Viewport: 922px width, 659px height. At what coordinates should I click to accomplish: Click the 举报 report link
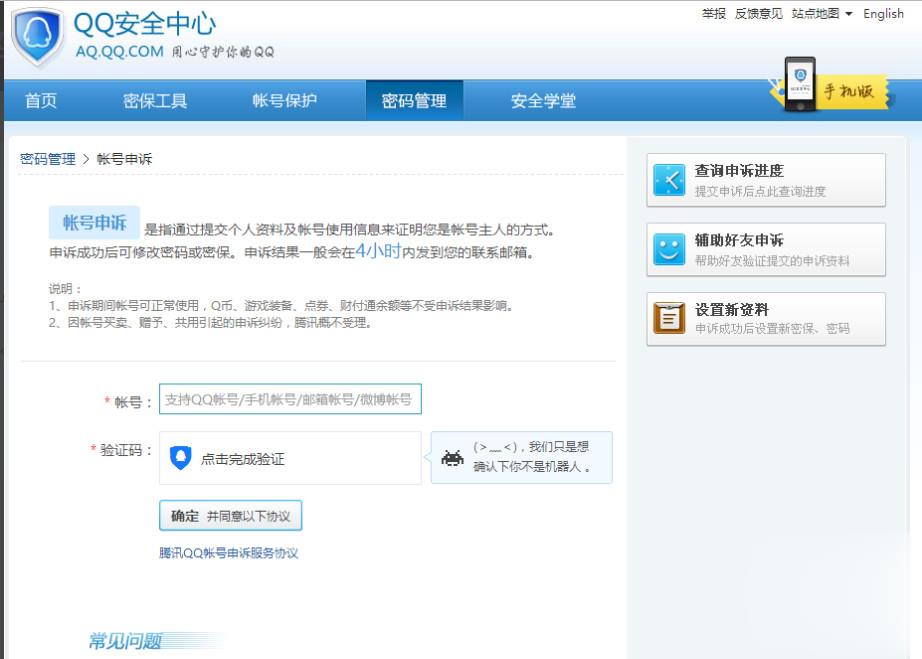pyautogui.click(x=714, y=14)
